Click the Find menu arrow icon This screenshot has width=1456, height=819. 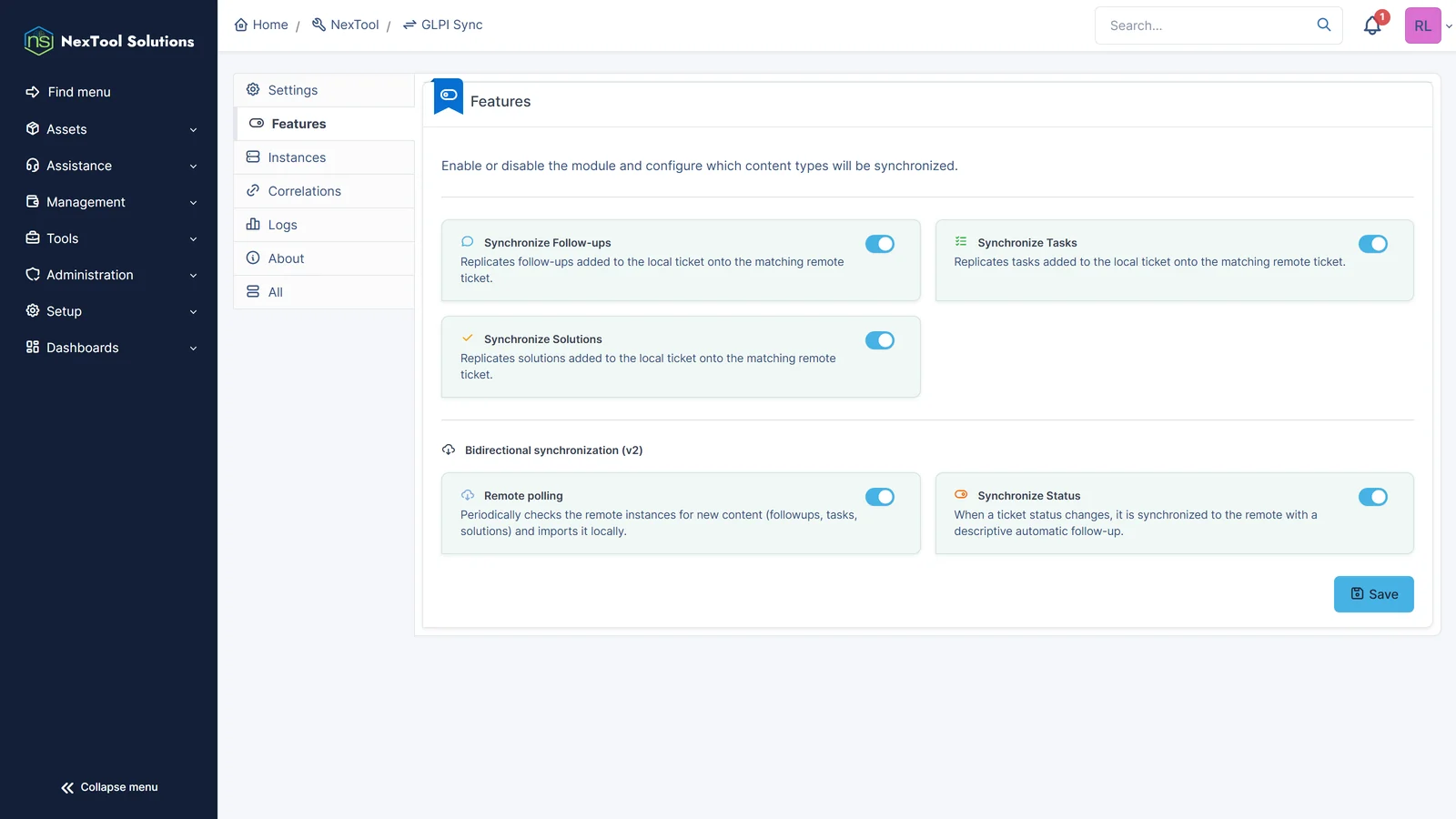pyautogui.click(x=33, y=92)
